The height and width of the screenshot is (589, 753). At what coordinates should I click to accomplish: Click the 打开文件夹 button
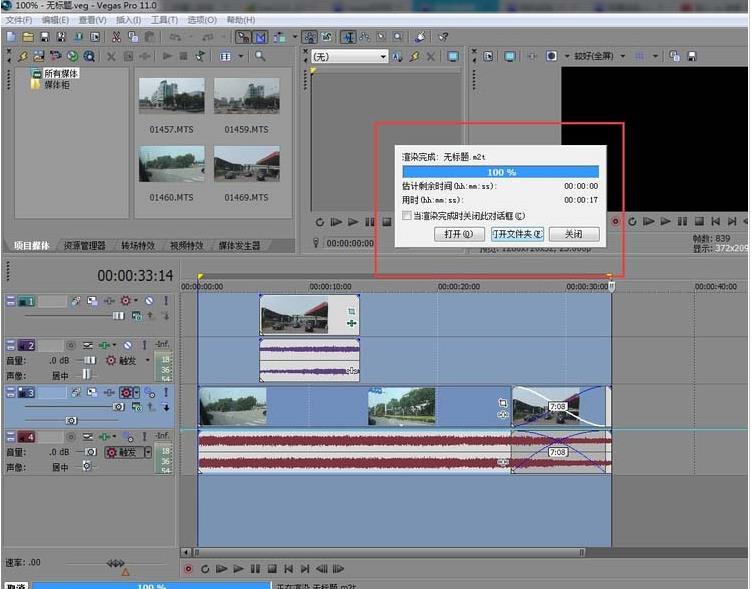pos(517,234)
